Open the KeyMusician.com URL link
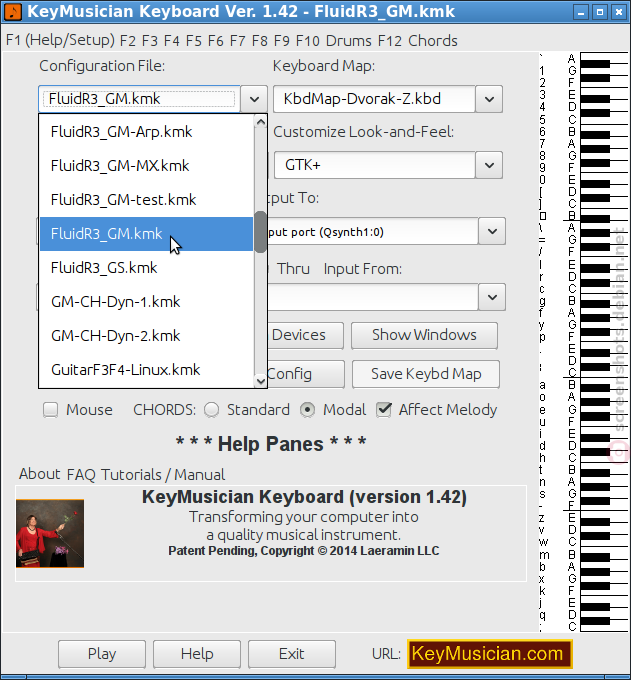Image resolution: width=631 pixels, height=680 pixels. tap(490, 654)
